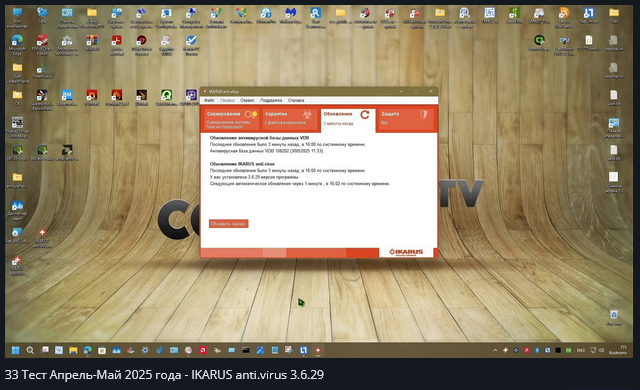Click the 'У вас установлена 3.6.29 версия программы' line
The width and height of the screenshot is (640, 390).
[x=254, y=177]
